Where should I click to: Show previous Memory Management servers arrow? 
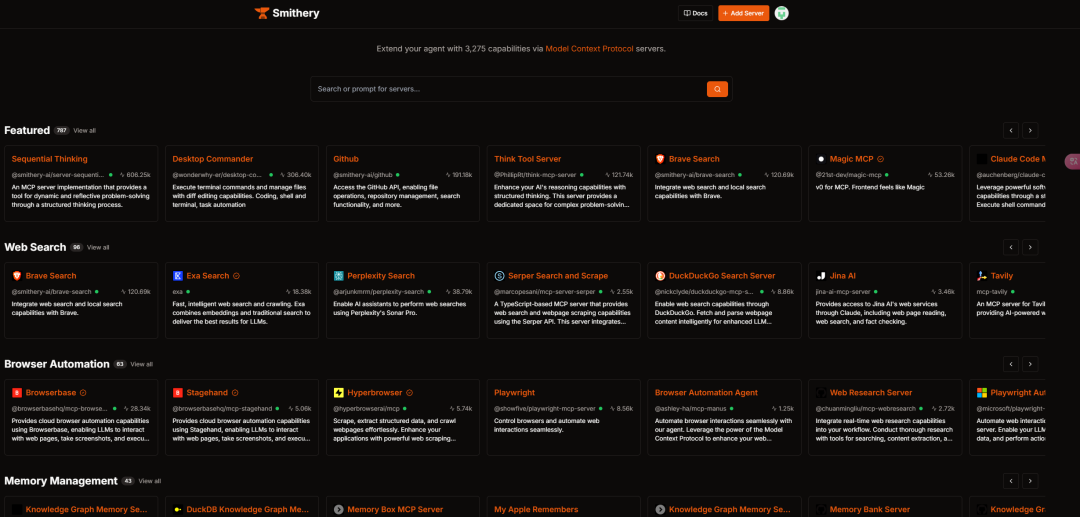(x=1011, y=481)
